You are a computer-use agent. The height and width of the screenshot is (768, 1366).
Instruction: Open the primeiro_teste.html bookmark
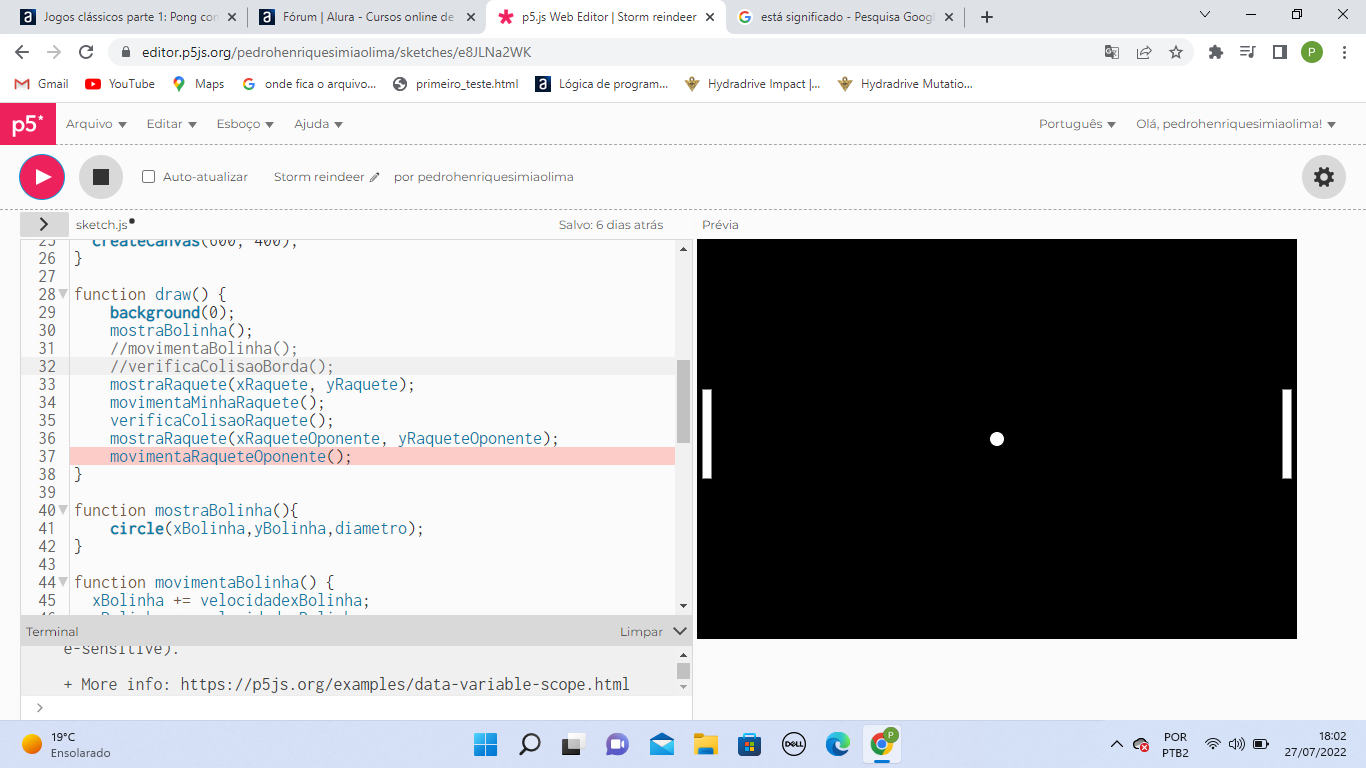[x=456, y=84]
